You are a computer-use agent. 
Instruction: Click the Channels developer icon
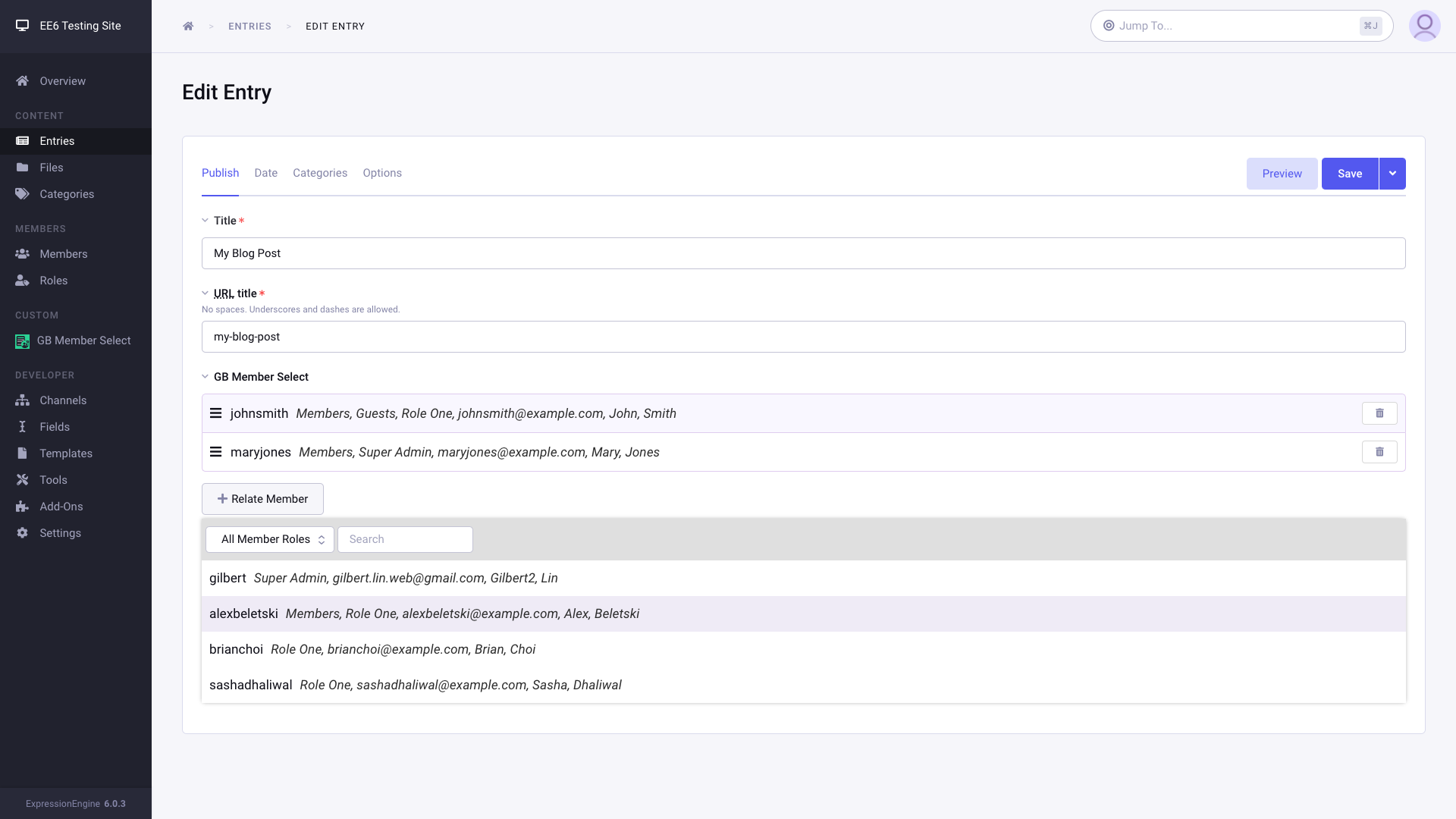tap(22, 400)
